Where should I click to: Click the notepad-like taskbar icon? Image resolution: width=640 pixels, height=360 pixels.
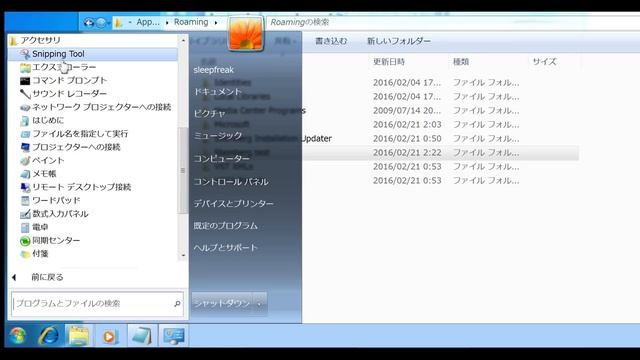(141, 336)
